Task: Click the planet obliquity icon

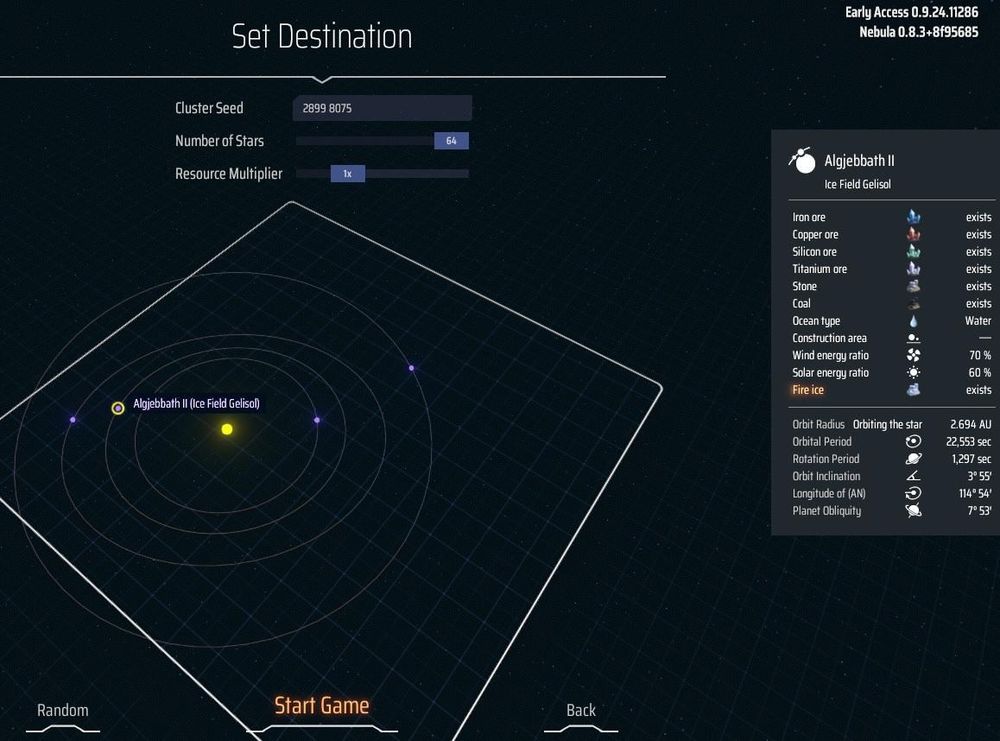Action: click(913, 511)
